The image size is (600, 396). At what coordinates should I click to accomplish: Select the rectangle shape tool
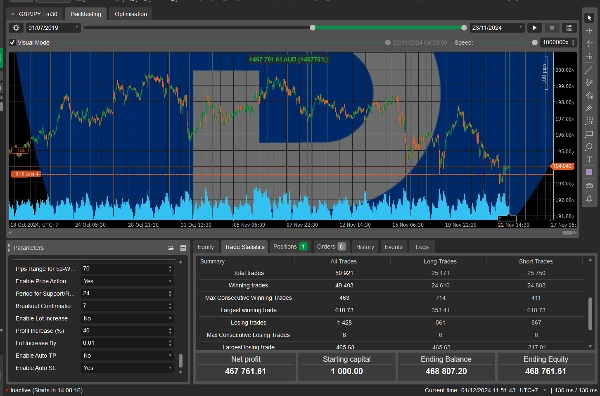pos(589,134)
